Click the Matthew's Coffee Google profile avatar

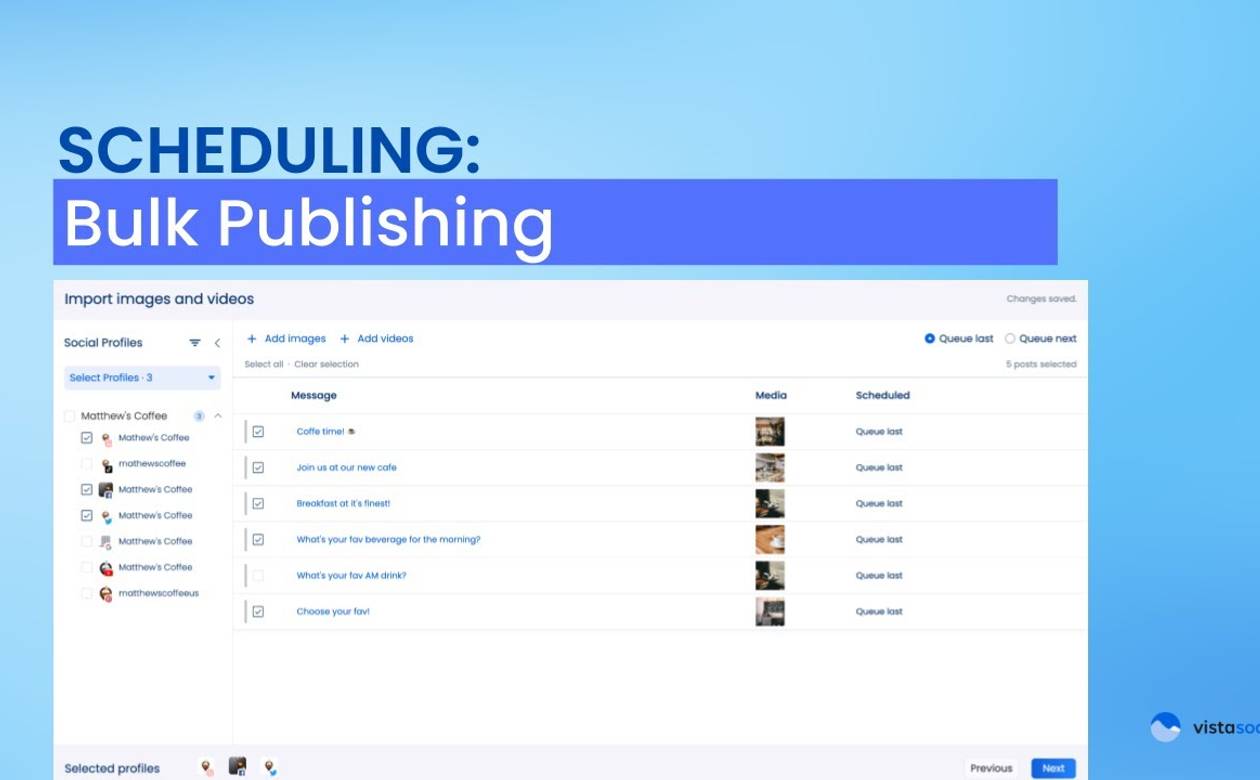click(x=106, y=542)
